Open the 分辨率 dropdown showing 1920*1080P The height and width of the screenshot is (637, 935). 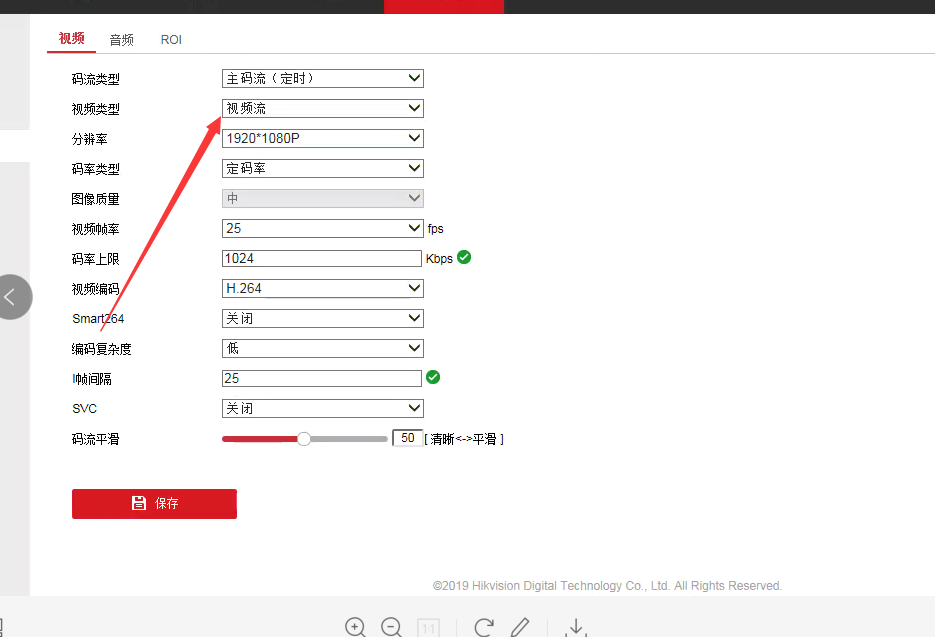point(323,138)
